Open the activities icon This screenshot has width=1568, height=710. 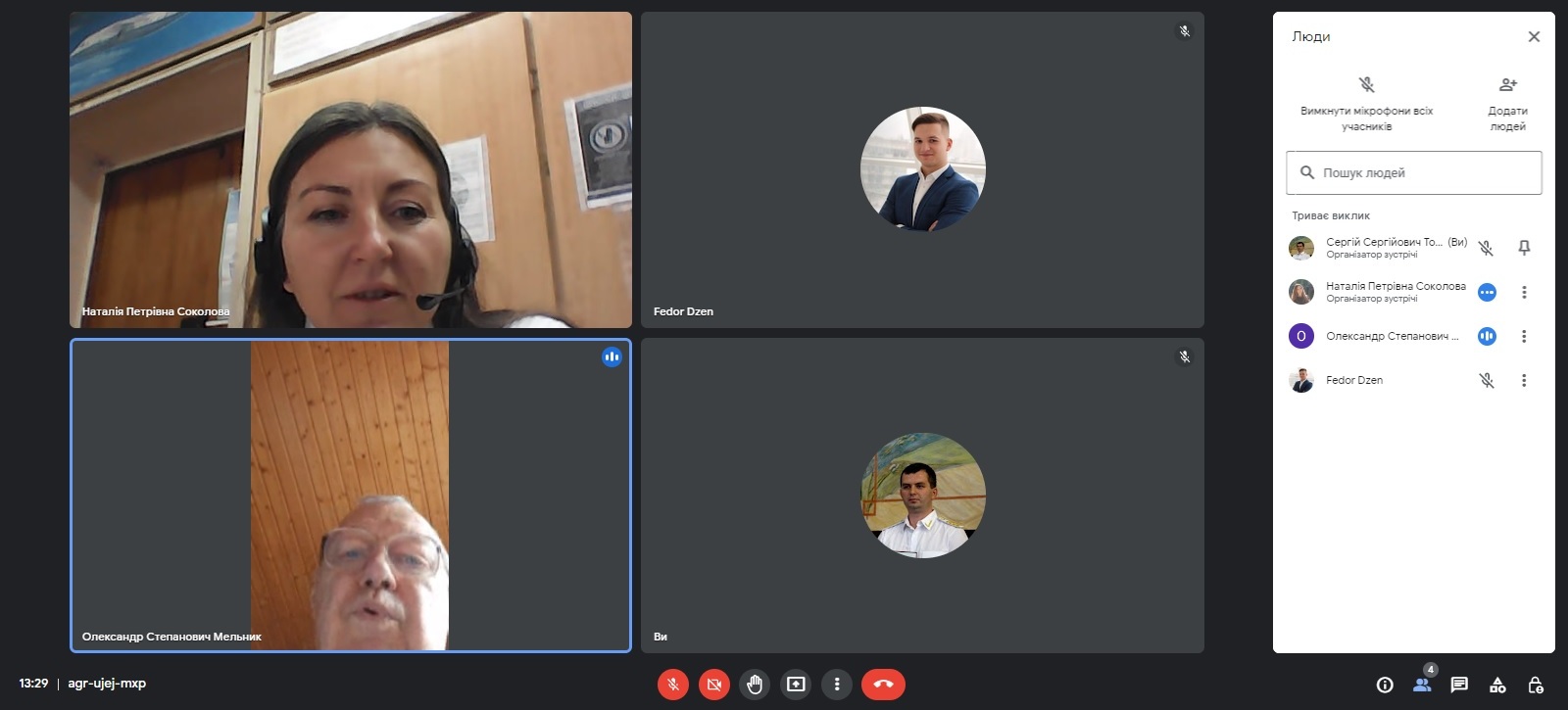point(1497,685)
